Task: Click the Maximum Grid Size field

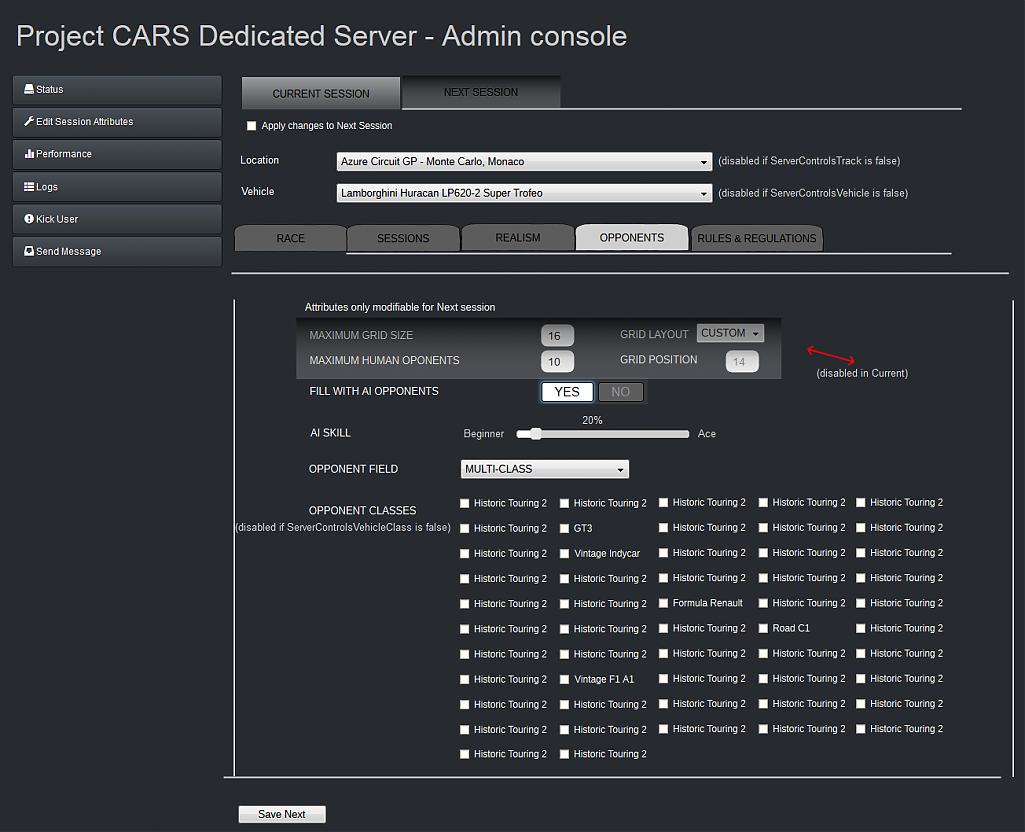Action: [x=557, y=336]
